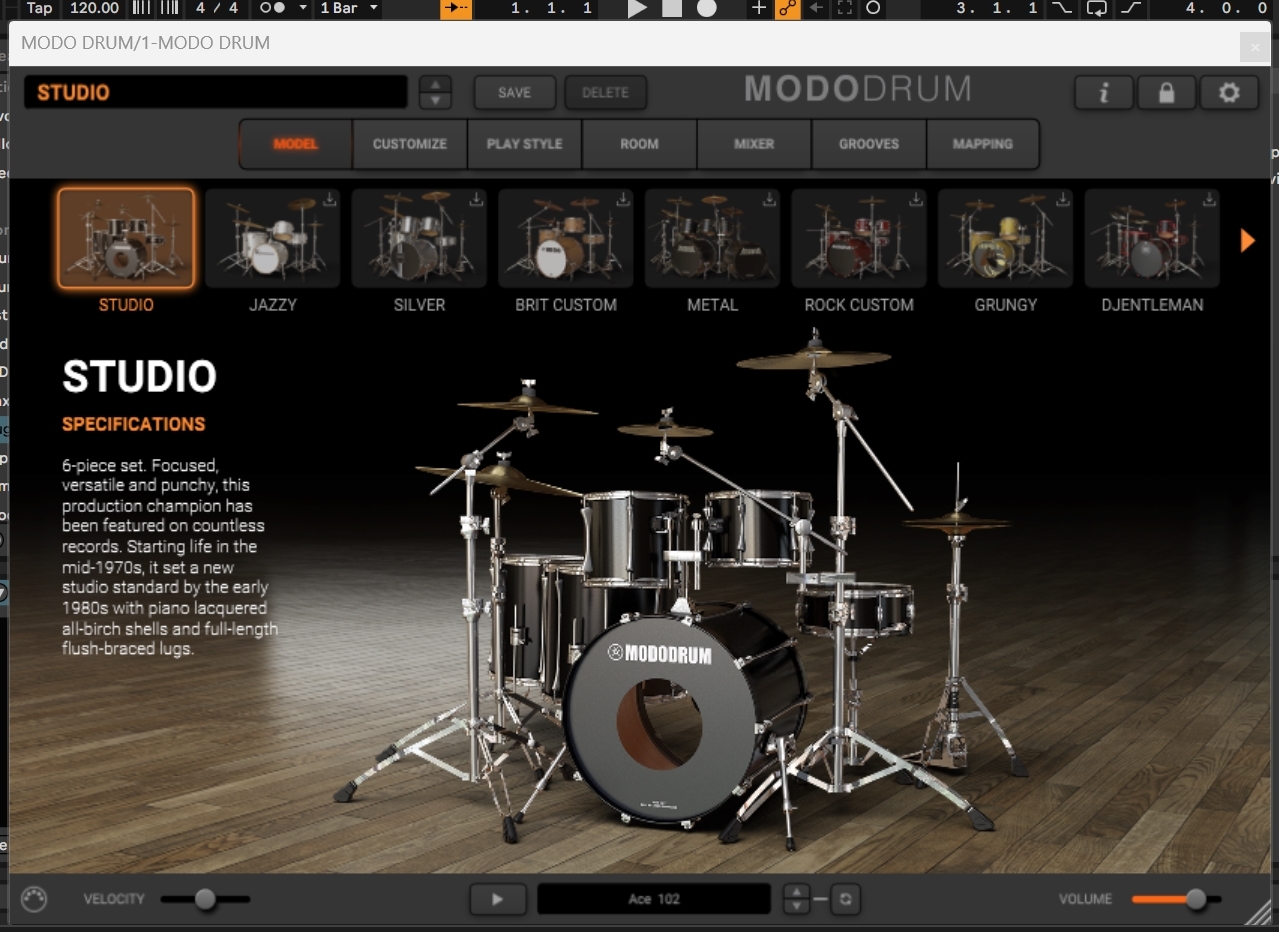Click the padlock lock icon
The width and height of the screenshot is (1279, 932).
1166,93
